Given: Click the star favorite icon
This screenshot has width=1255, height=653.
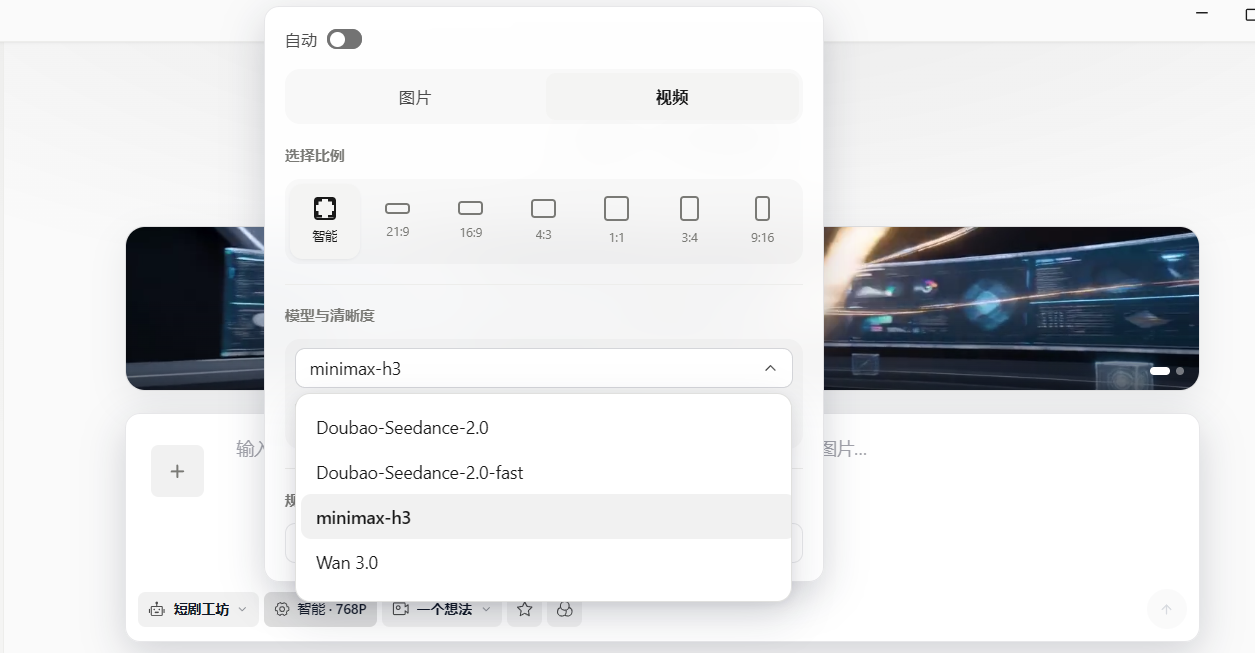Looking at the screenshot, I should (x=525, y=609).
